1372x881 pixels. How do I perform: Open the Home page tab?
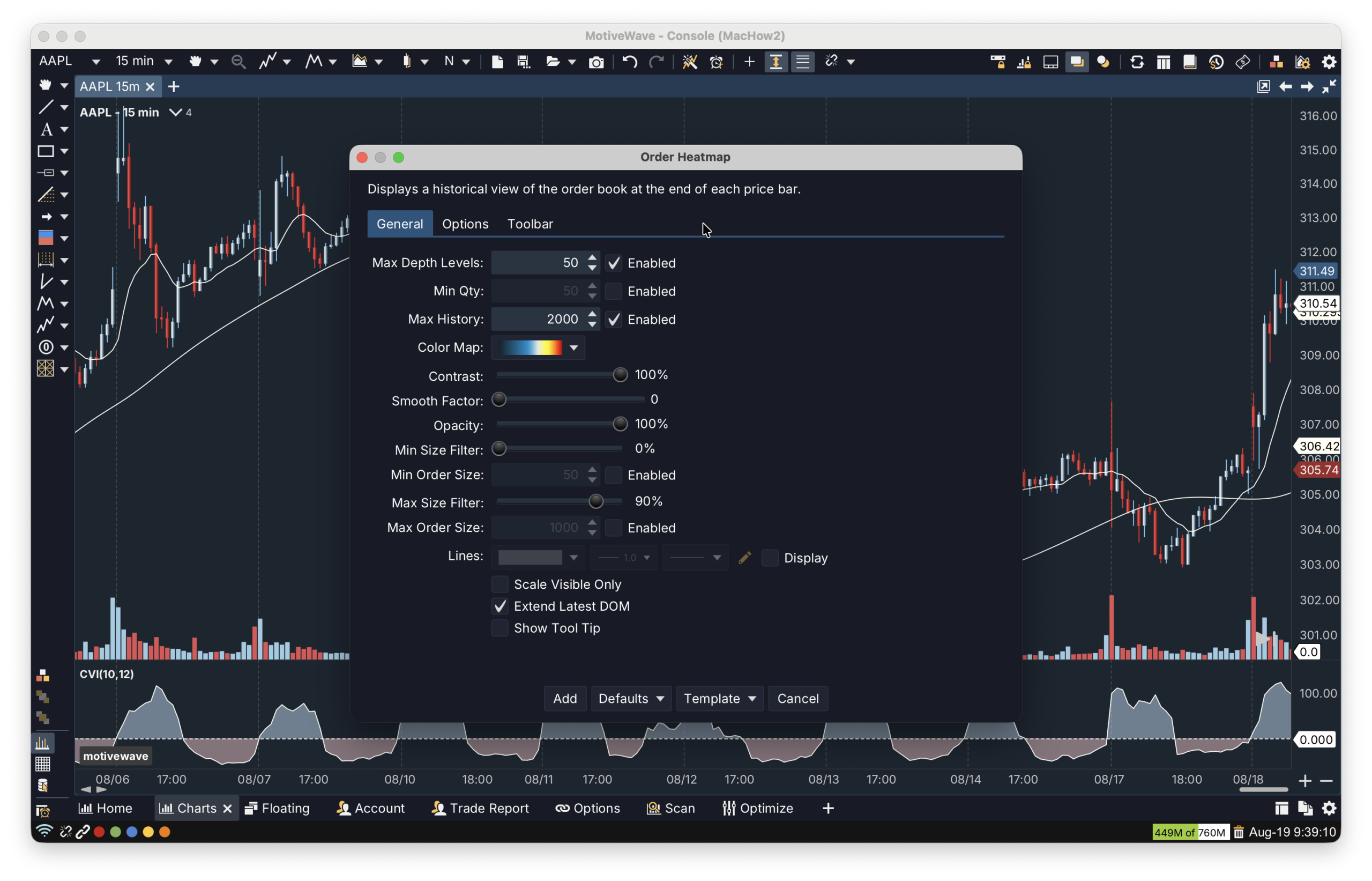(x=105, y=809)
